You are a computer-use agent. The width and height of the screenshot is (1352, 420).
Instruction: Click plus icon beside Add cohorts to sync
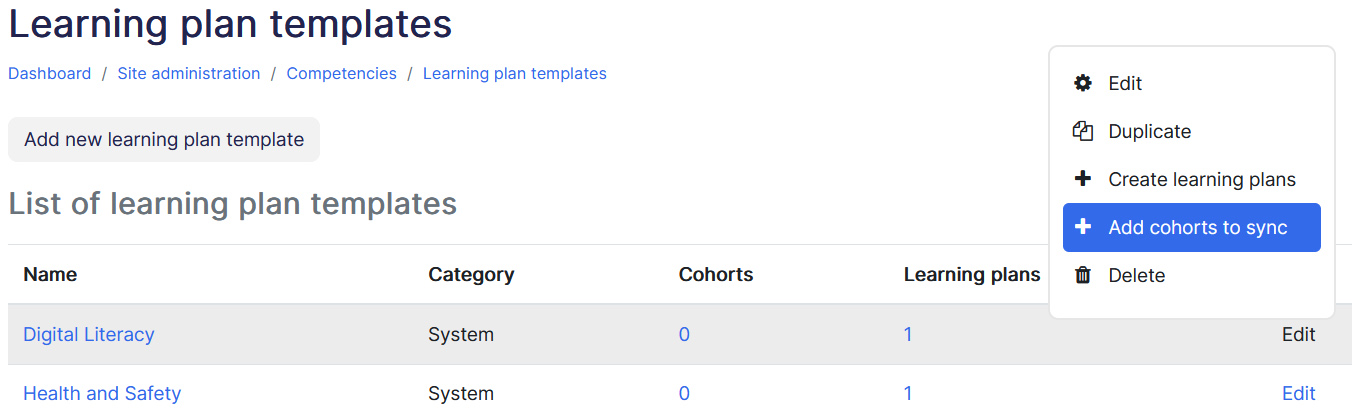tap(1082, 227)
